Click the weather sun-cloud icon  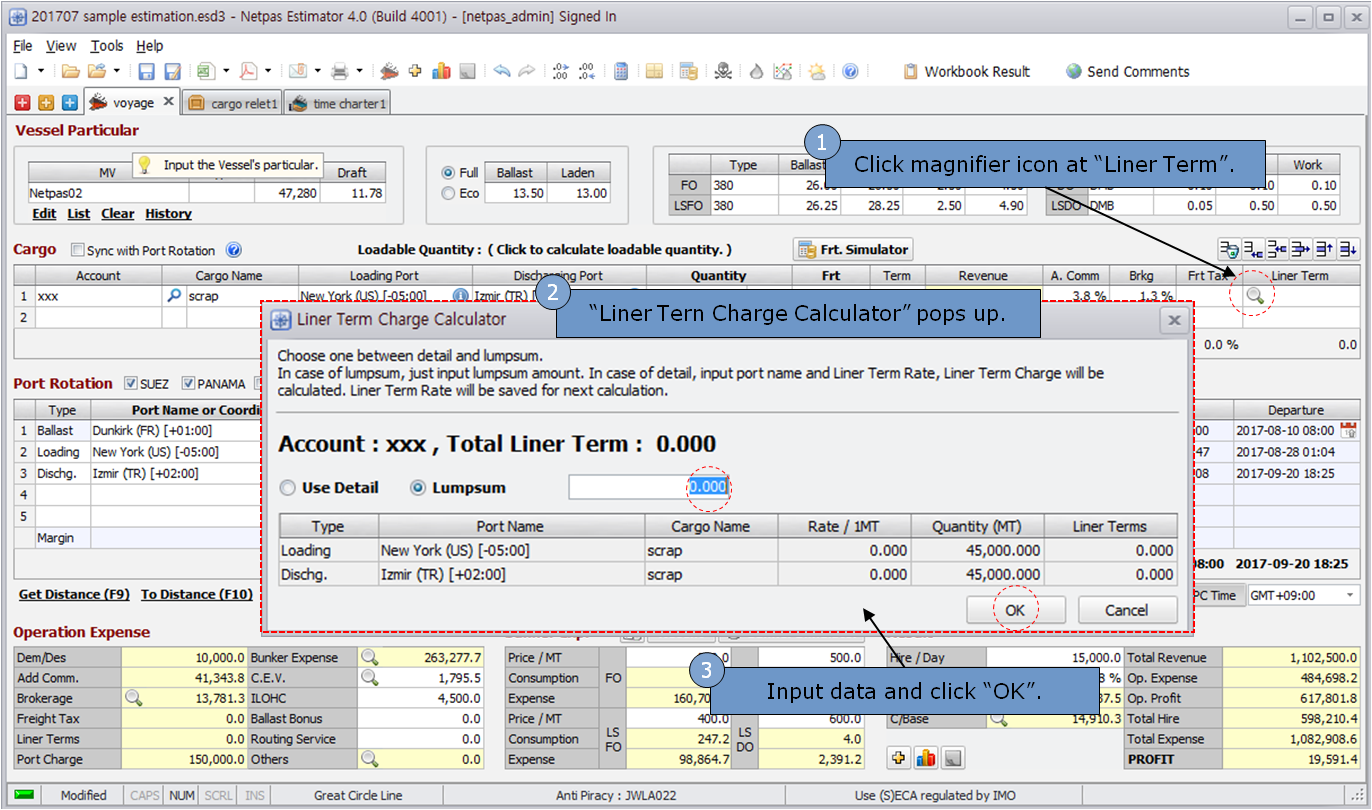[x=817, y=71]
